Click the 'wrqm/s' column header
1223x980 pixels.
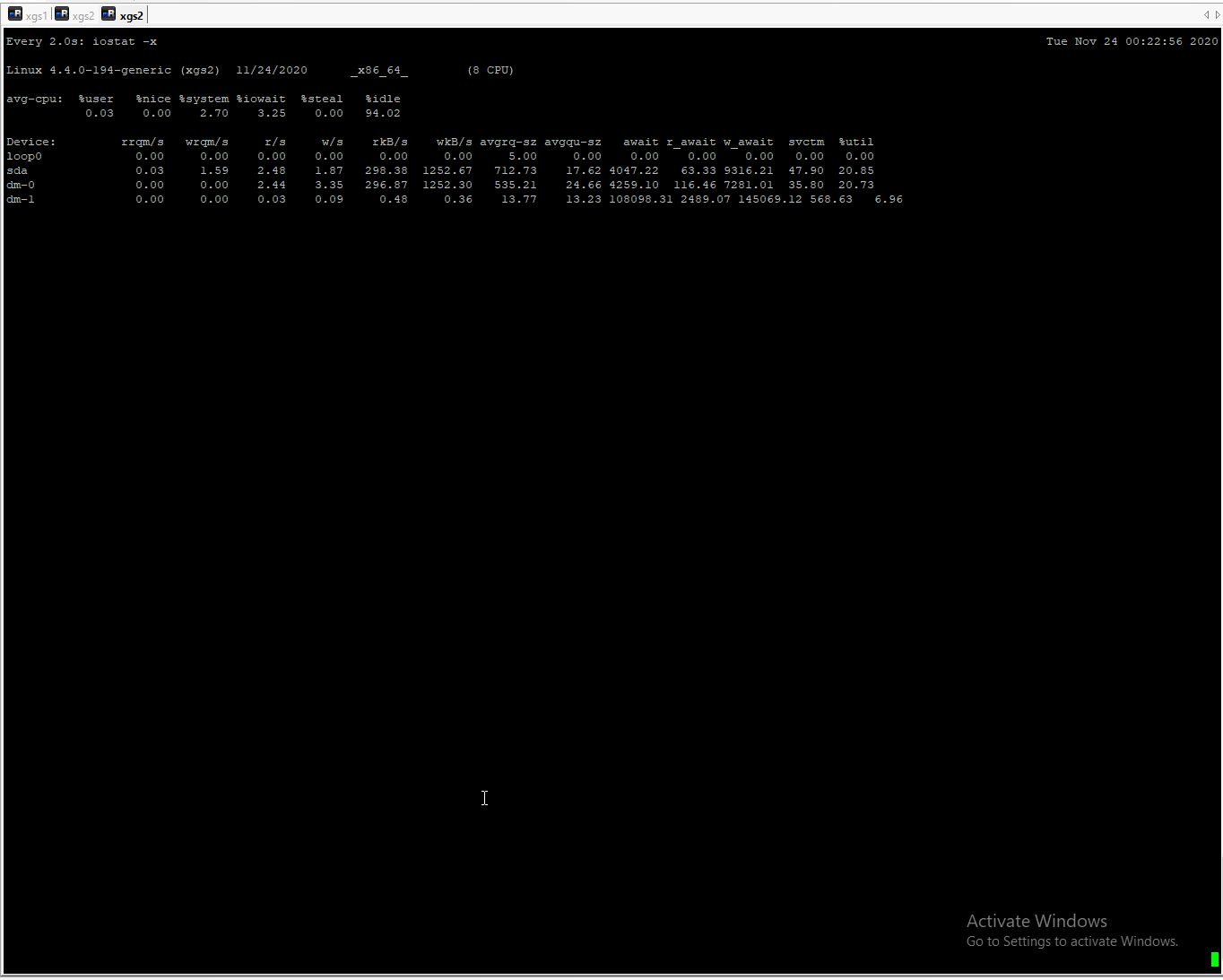207,142
